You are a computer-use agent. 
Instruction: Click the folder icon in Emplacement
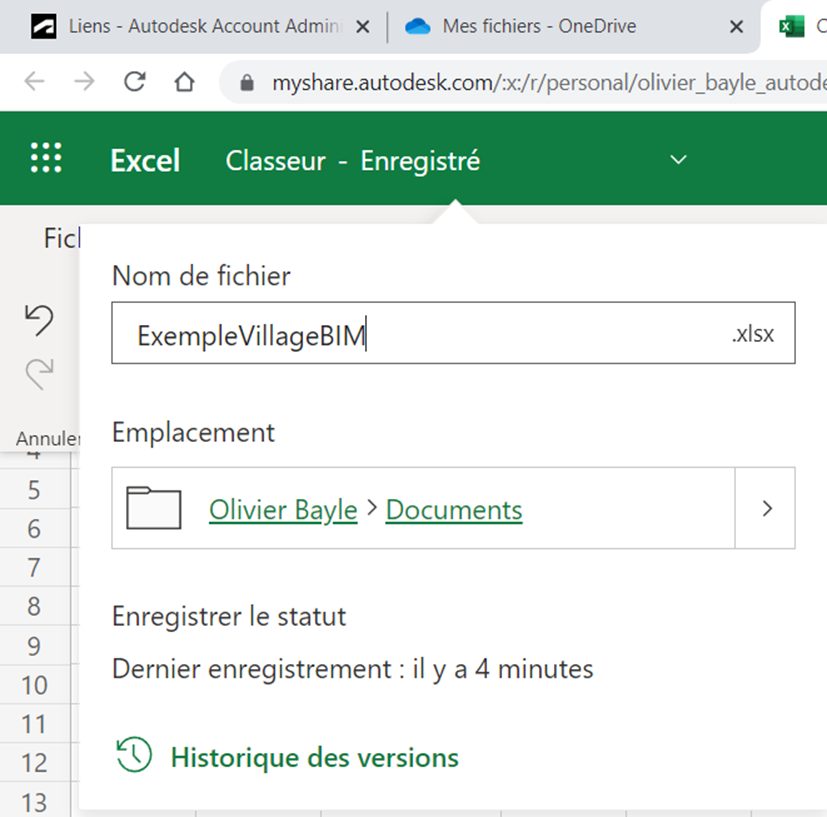pyautogui.click(x=153, y=508)
